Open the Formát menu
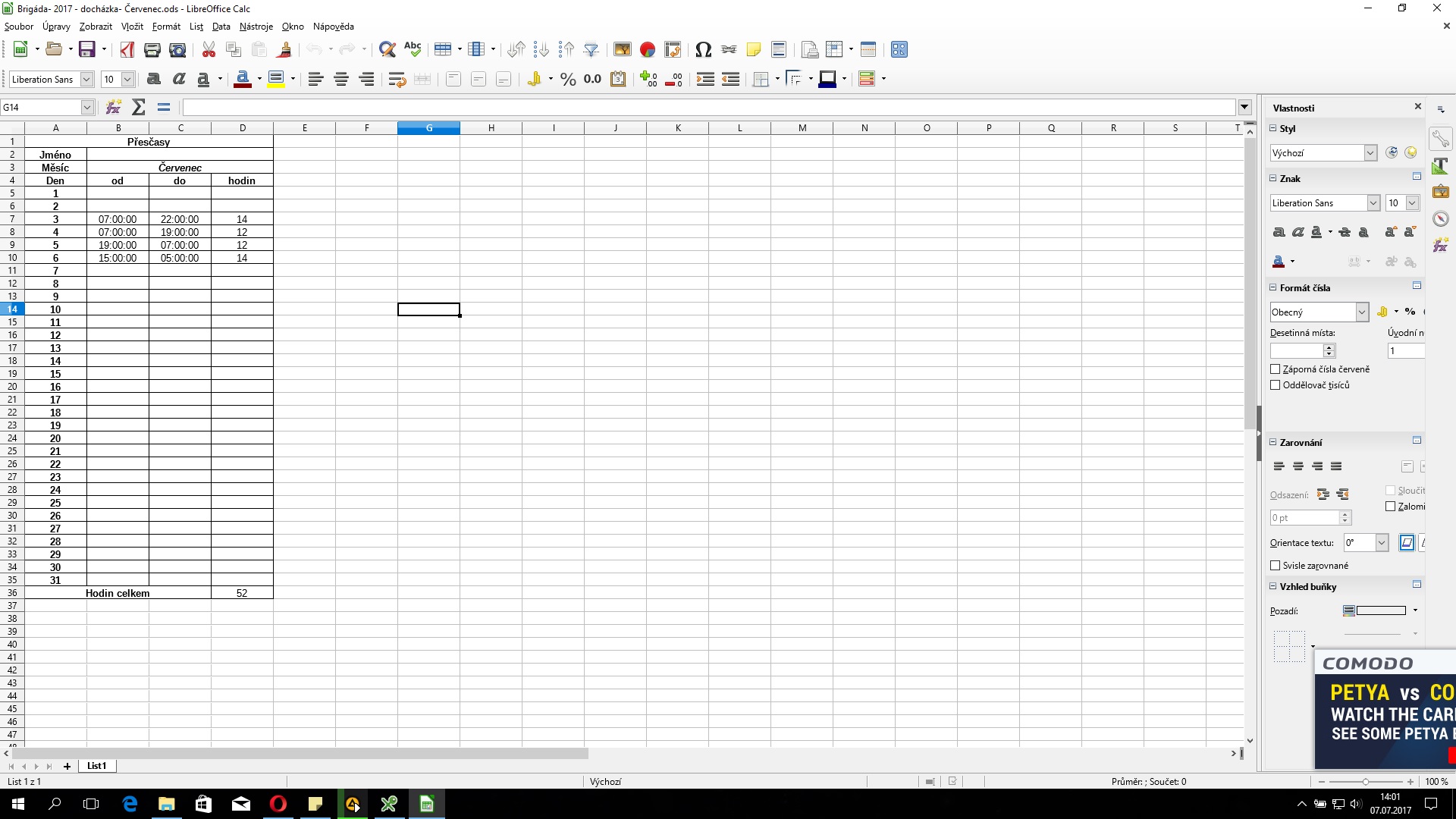Image resolution: width=1456 pixels, height=819 pixels. 166,27
